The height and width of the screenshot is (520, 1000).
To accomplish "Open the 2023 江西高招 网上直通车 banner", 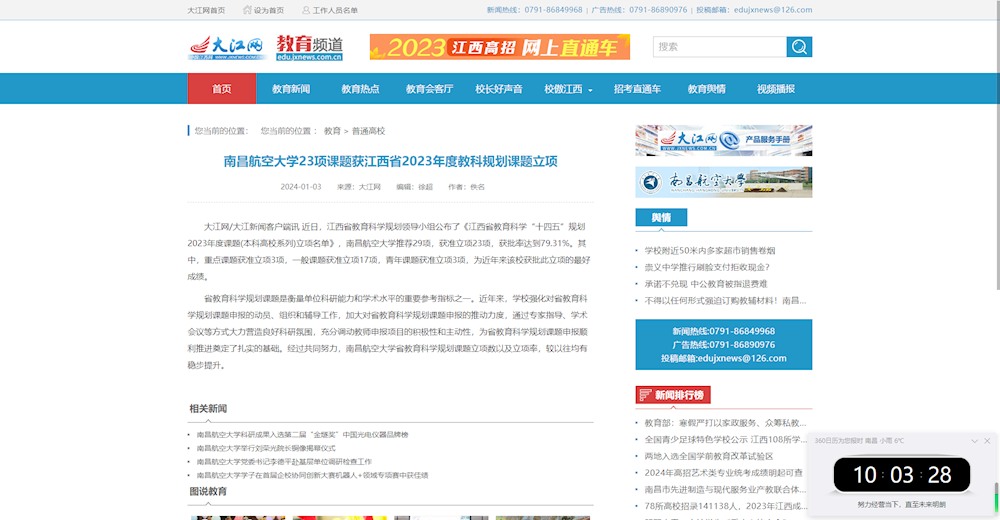I will pos(499,47).
